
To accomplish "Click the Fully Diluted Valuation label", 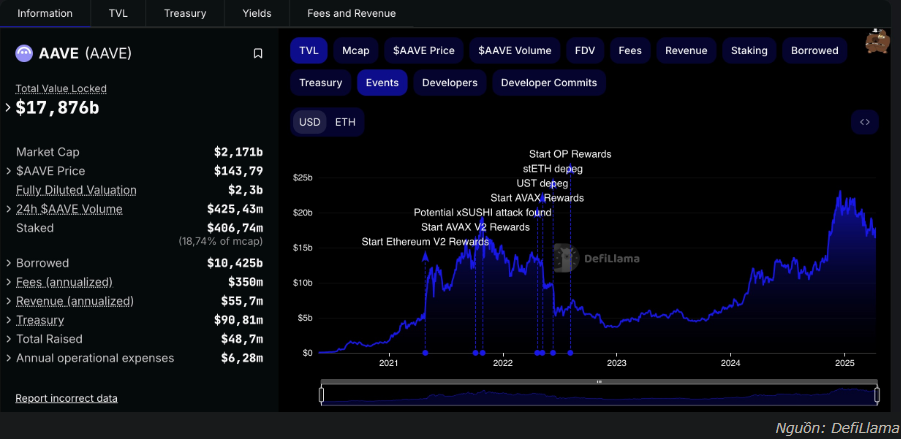I will (76, 190).
